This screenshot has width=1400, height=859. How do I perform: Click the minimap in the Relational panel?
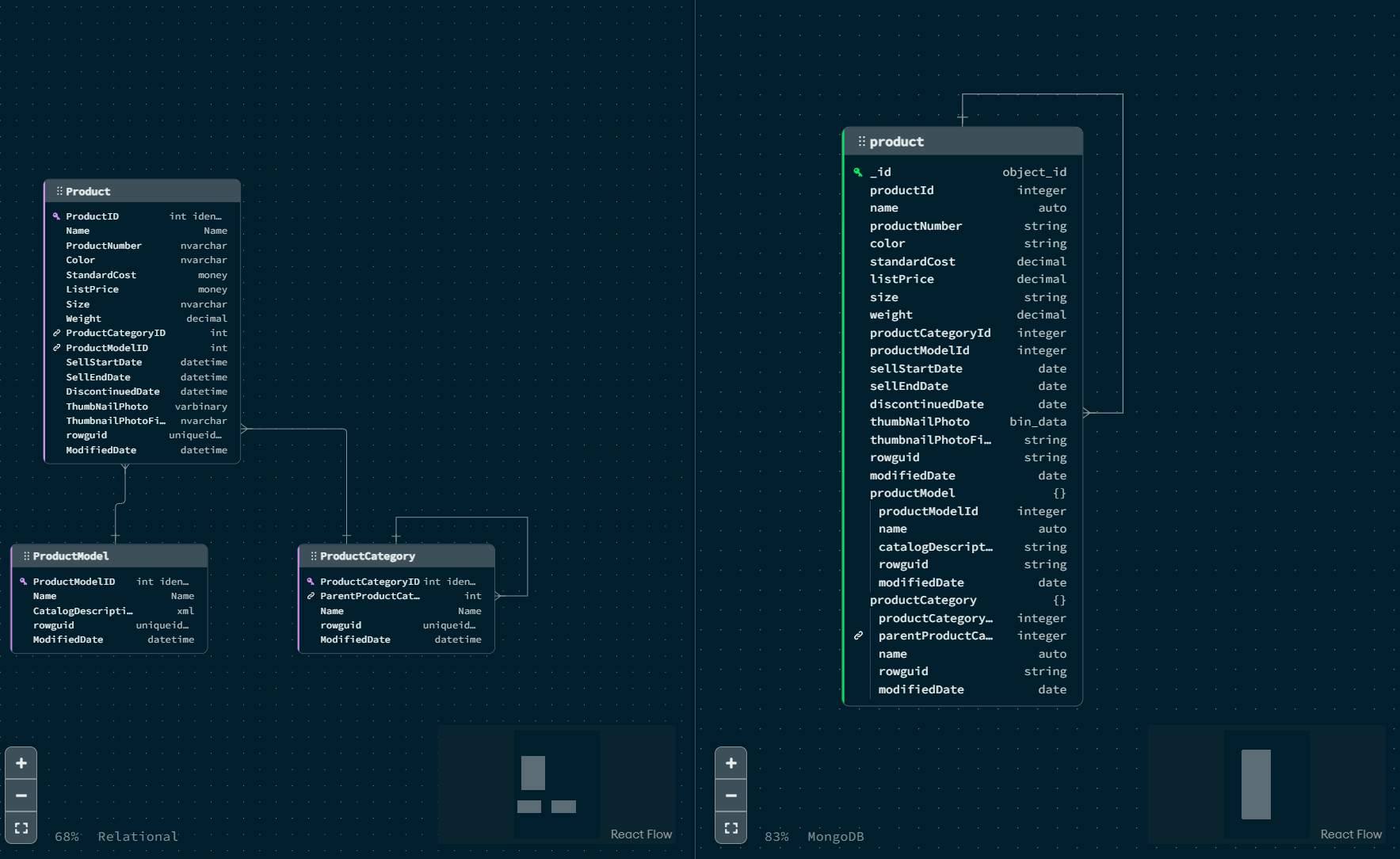tap(556, 785)
